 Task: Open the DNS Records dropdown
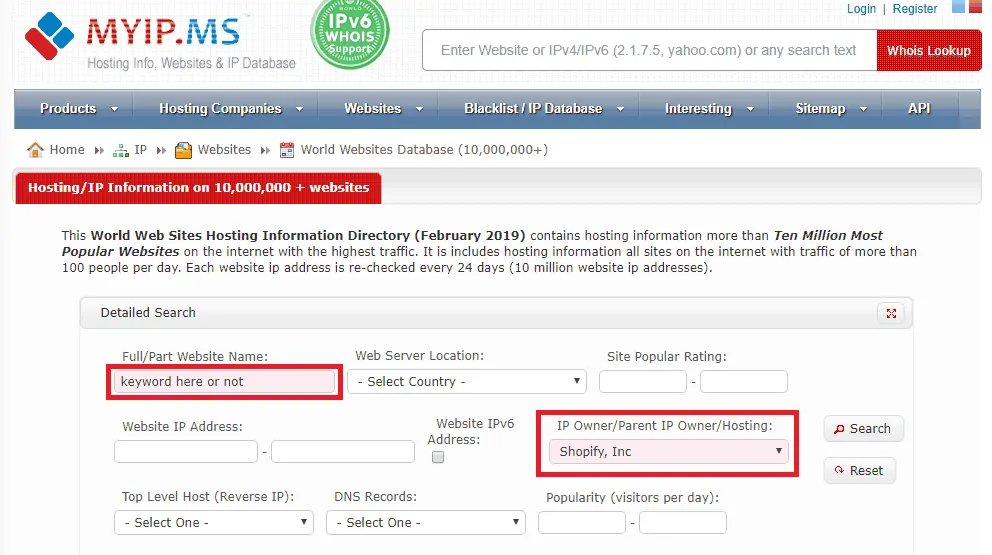429,522
